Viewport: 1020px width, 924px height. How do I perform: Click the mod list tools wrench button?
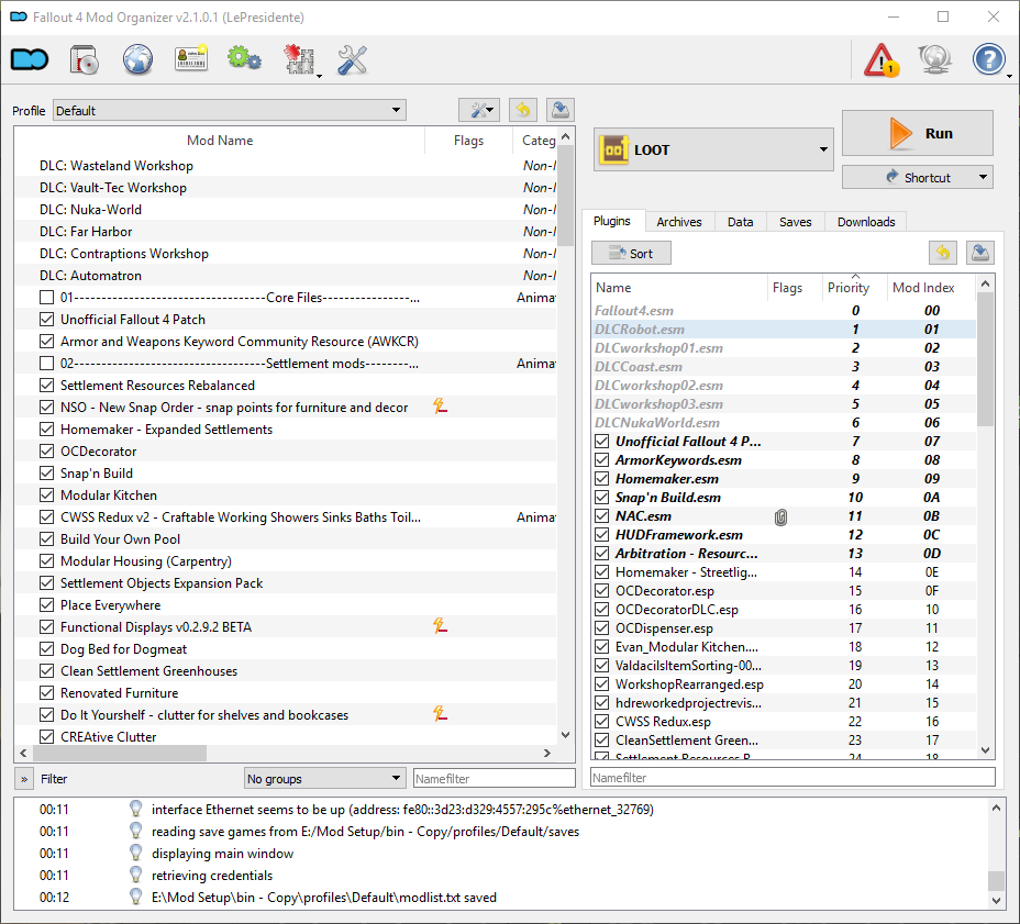tap(479, 110)
